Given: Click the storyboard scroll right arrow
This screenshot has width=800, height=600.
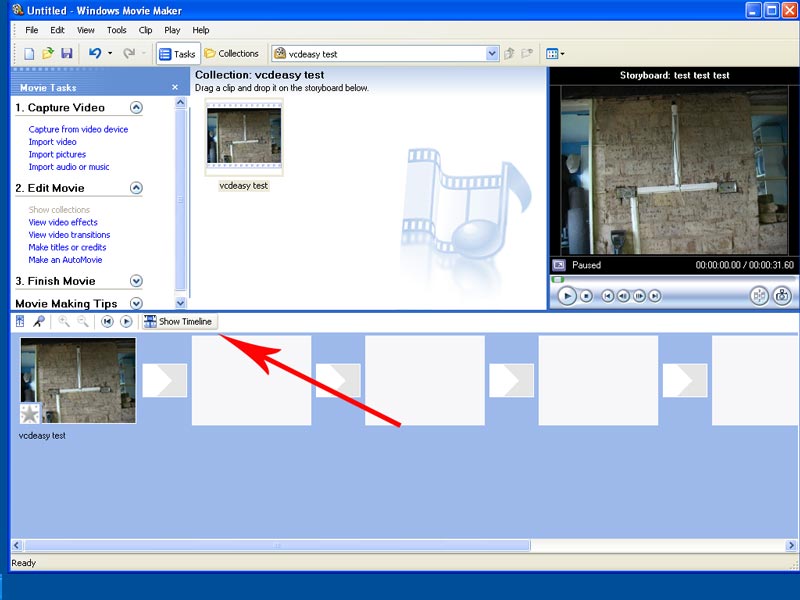Looking at the screenshot, I should tap(791, 545).
